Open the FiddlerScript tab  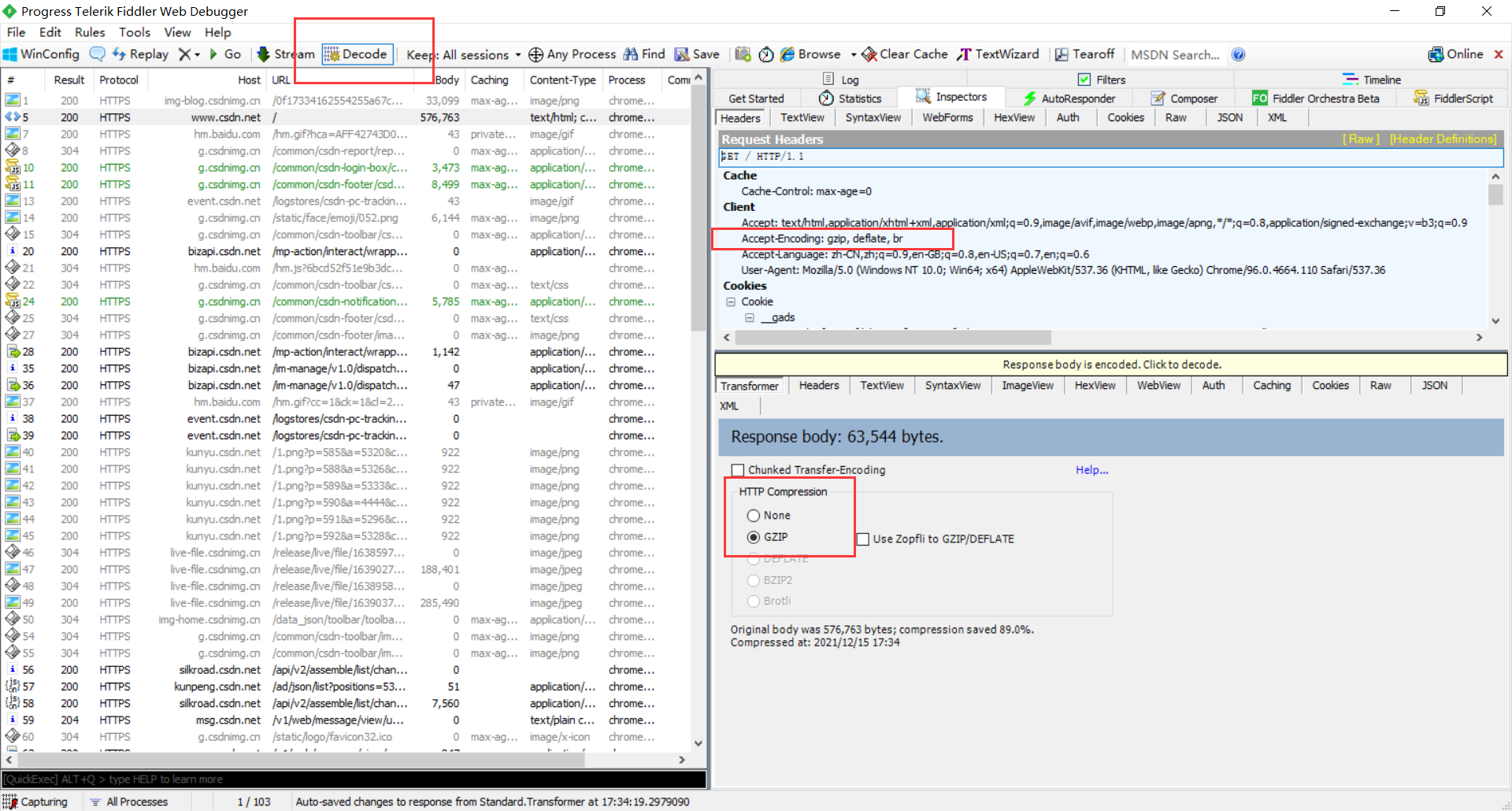coord(1453,98)
